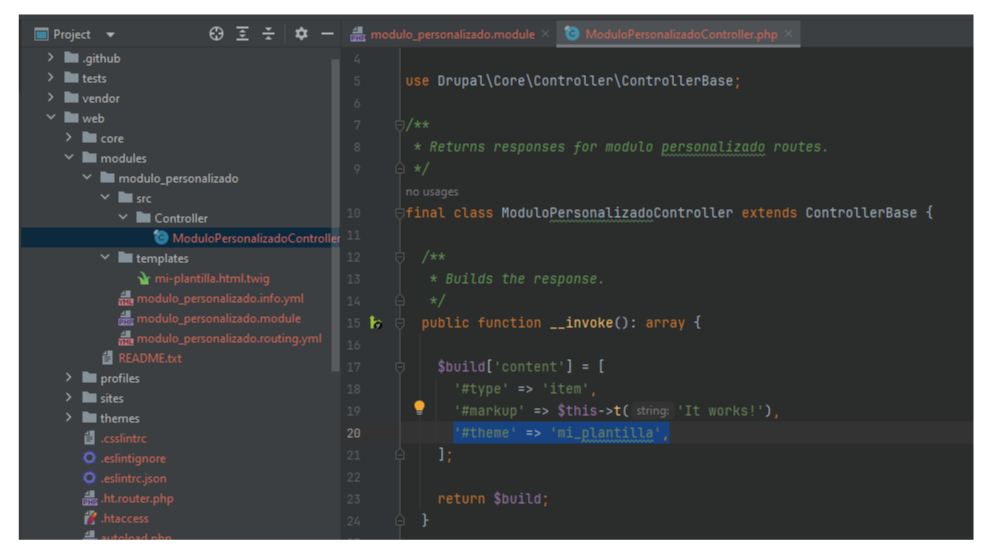Viewport: 990px width, 553px height.
Task: Click the 'no usages' hint
Action: [x=432, y=191]
